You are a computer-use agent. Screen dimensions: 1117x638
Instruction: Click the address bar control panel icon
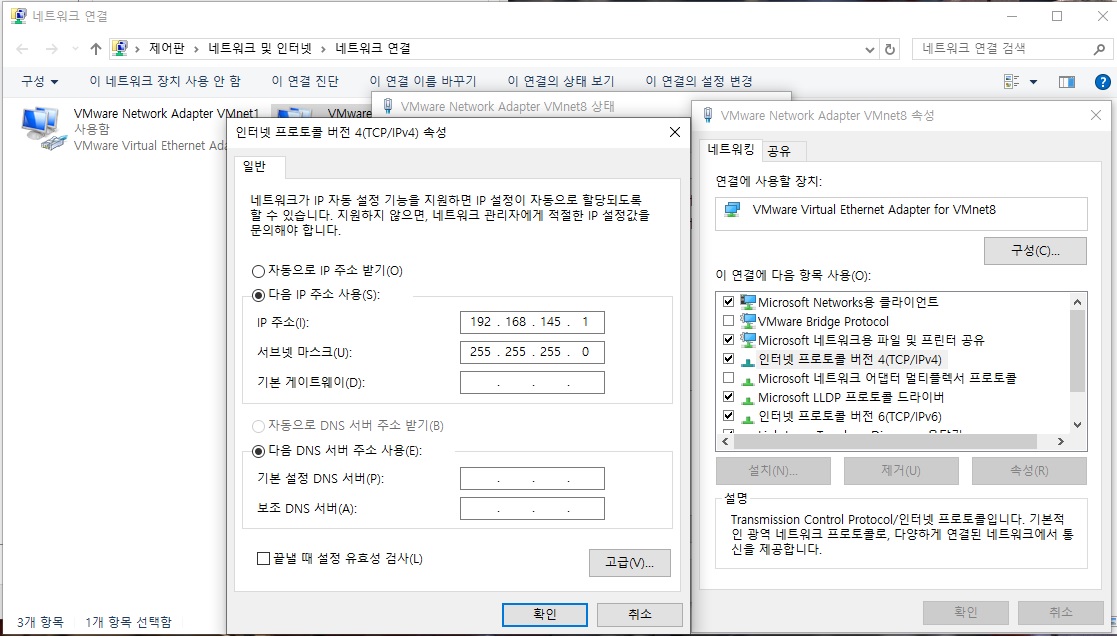point(120,48)
